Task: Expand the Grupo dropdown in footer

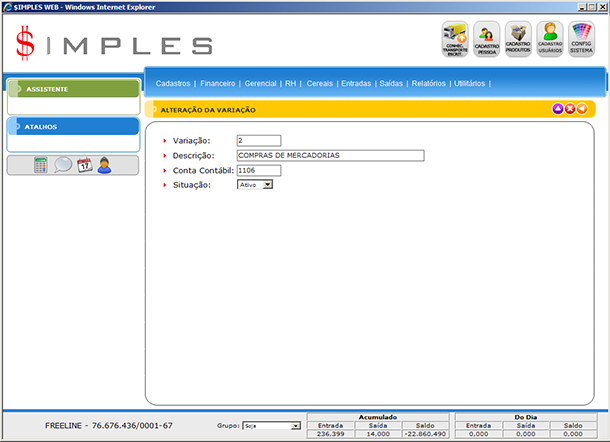Action: [x=295, y=426]
